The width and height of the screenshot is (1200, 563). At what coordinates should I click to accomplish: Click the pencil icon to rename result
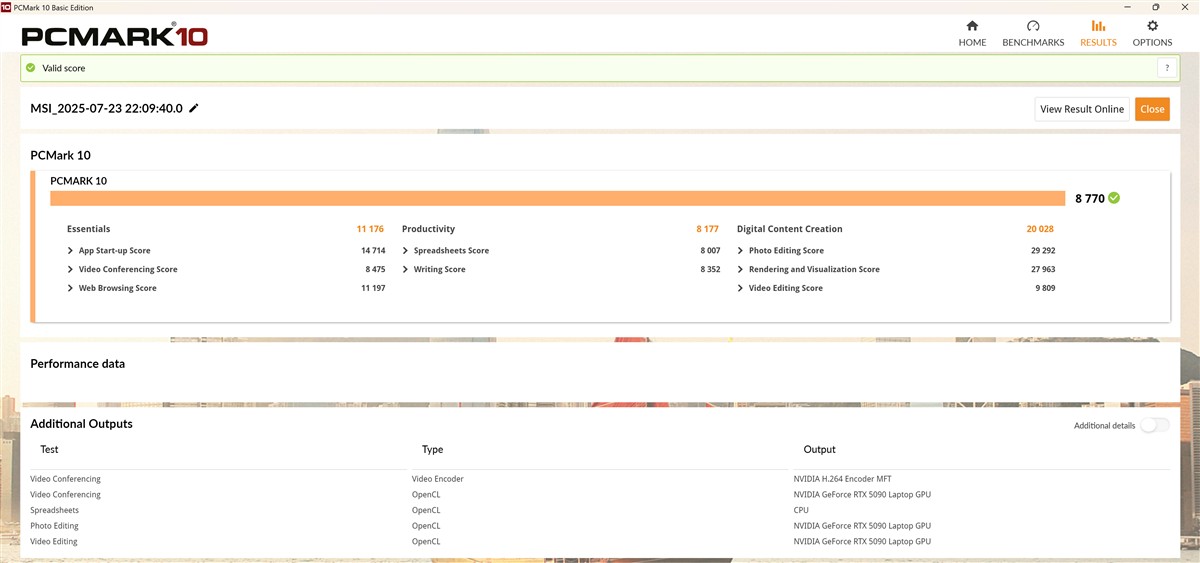pos(194,108)
